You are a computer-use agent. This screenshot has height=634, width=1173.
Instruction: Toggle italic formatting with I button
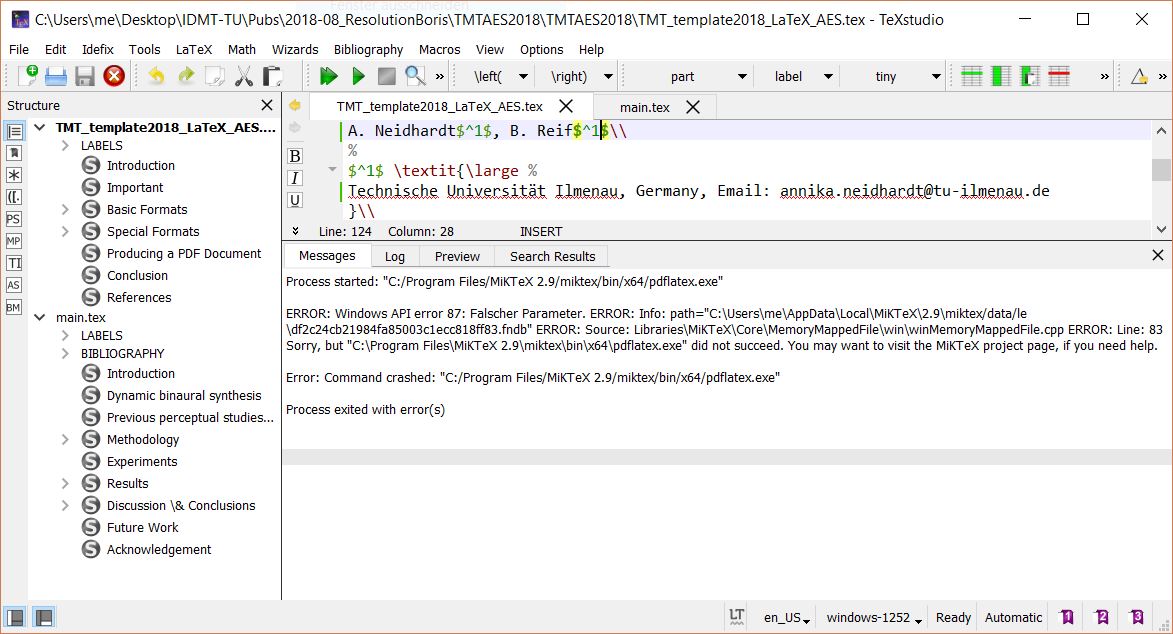pos(293,178)
